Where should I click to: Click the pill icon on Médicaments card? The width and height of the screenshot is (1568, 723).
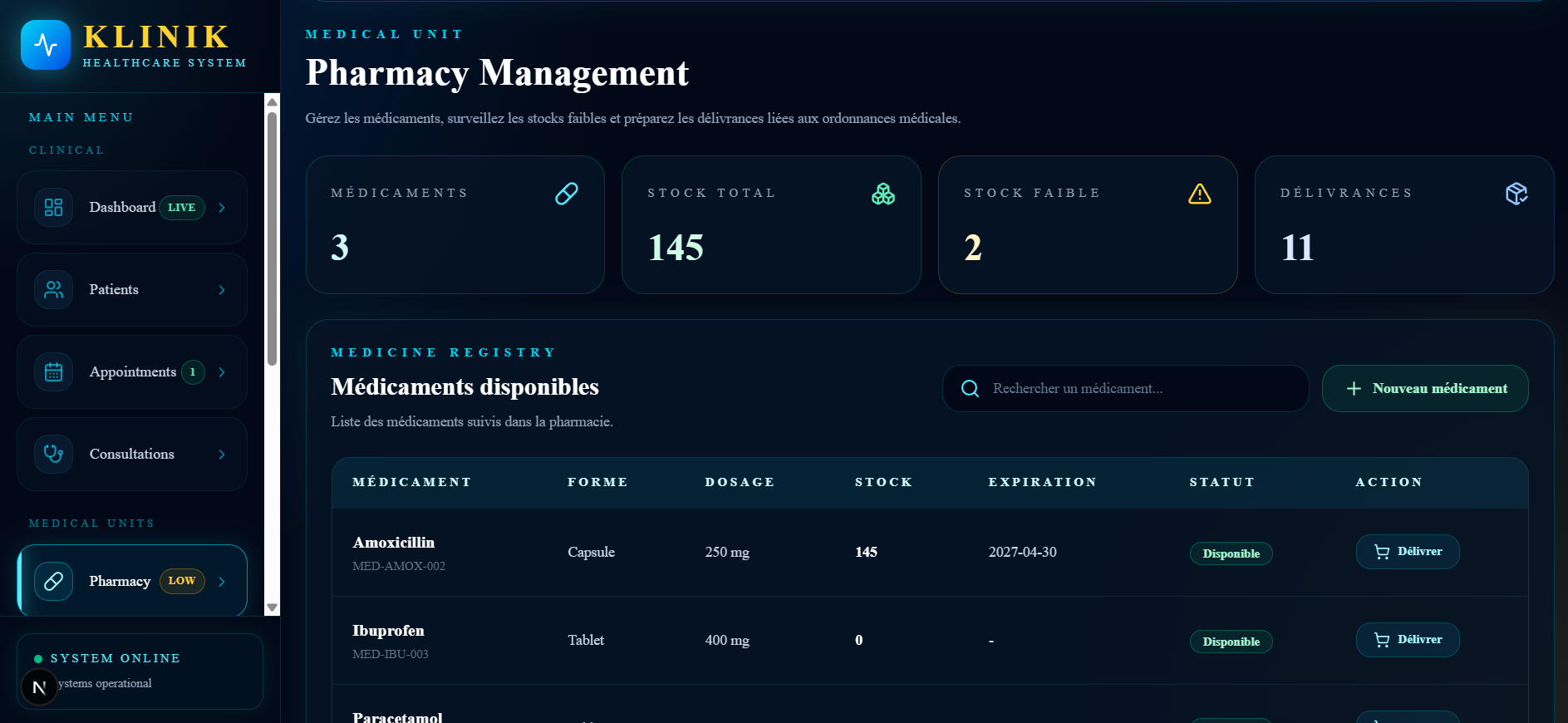click(567, 194)
